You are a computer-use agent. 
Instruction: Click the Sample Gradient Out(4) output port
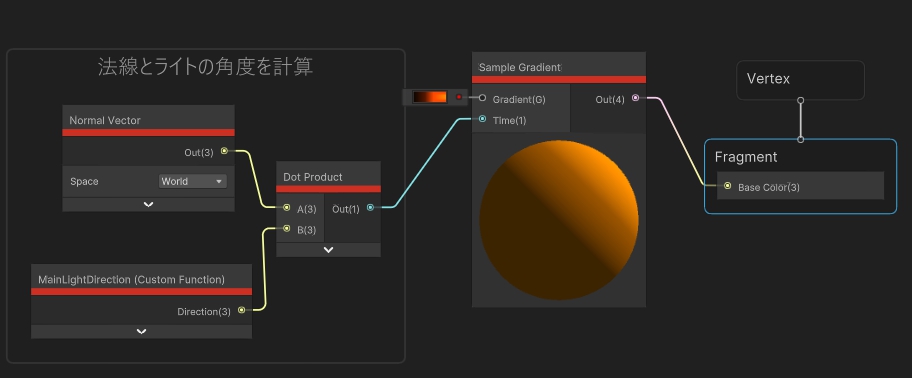point(635,98)
